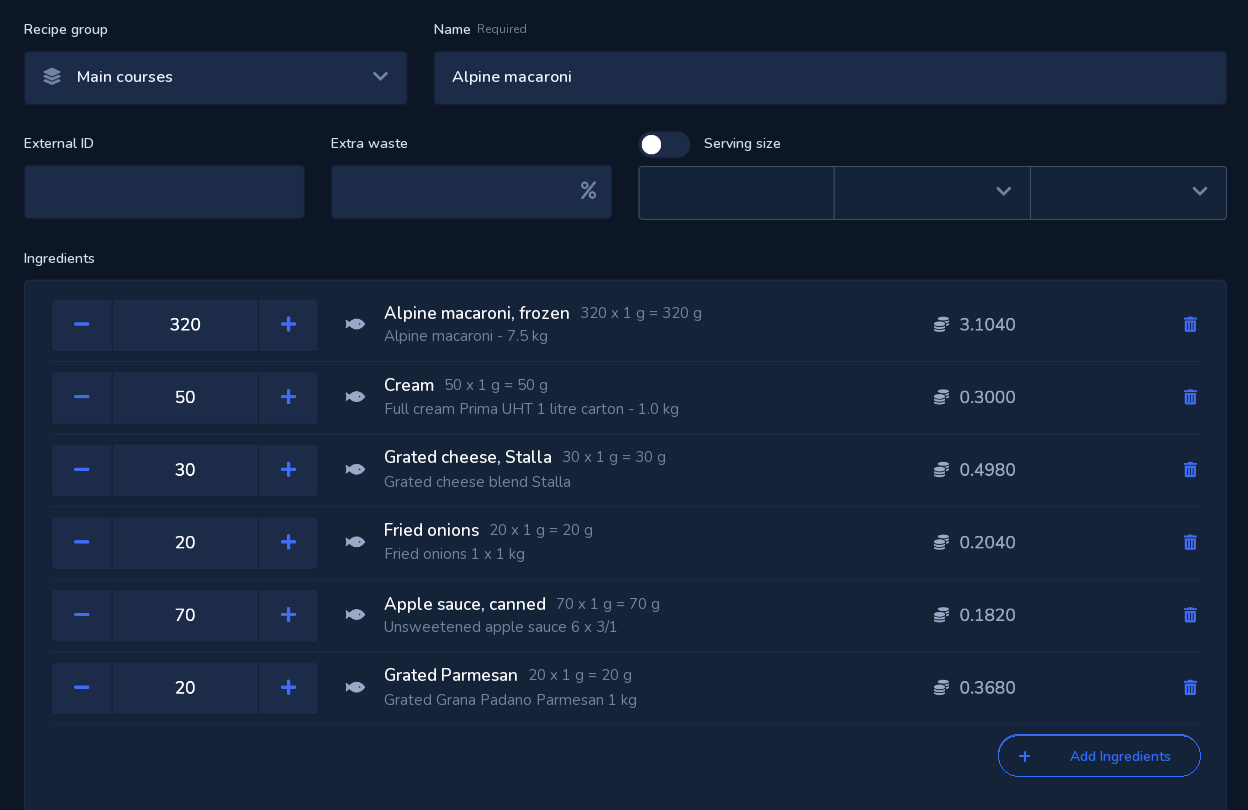Click the cost value 0.3680
Viewport: 1248px width, 810px height.
(x=987, y=688)
